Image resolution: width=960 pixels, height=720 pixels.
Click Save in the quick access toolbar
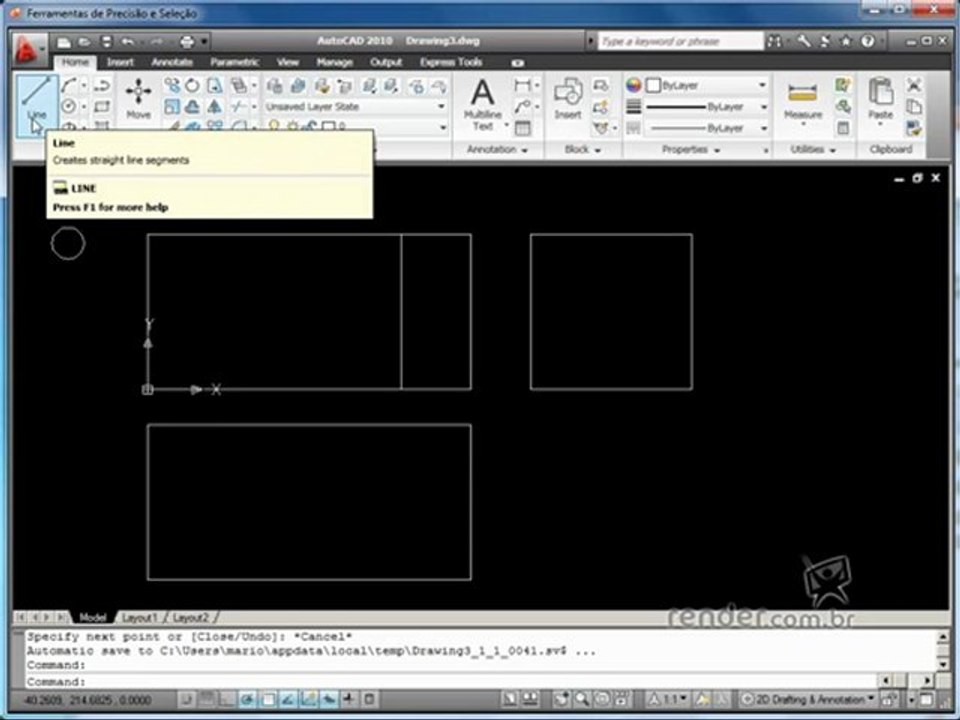106,42
